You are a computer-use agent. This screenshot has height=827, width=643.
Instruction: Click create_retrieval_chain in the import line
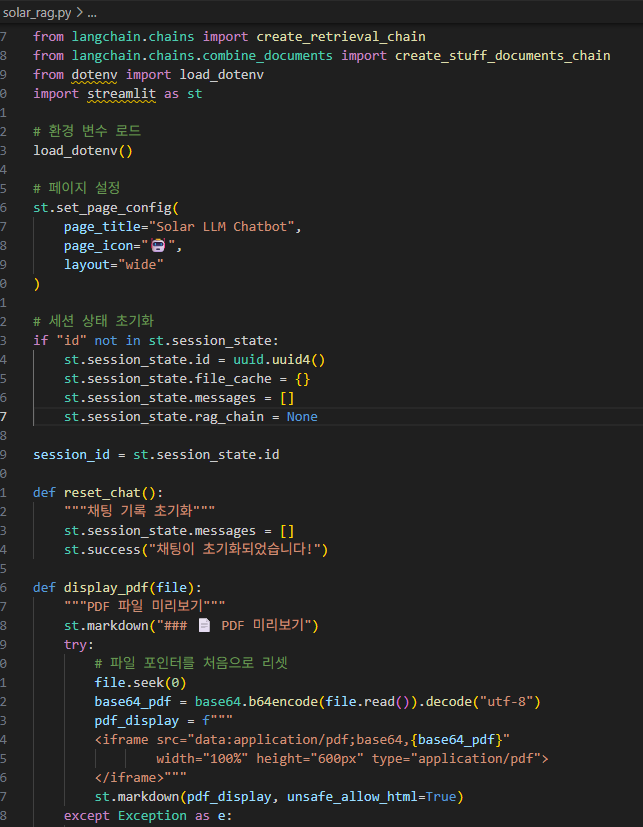click(x=341, y=37)
